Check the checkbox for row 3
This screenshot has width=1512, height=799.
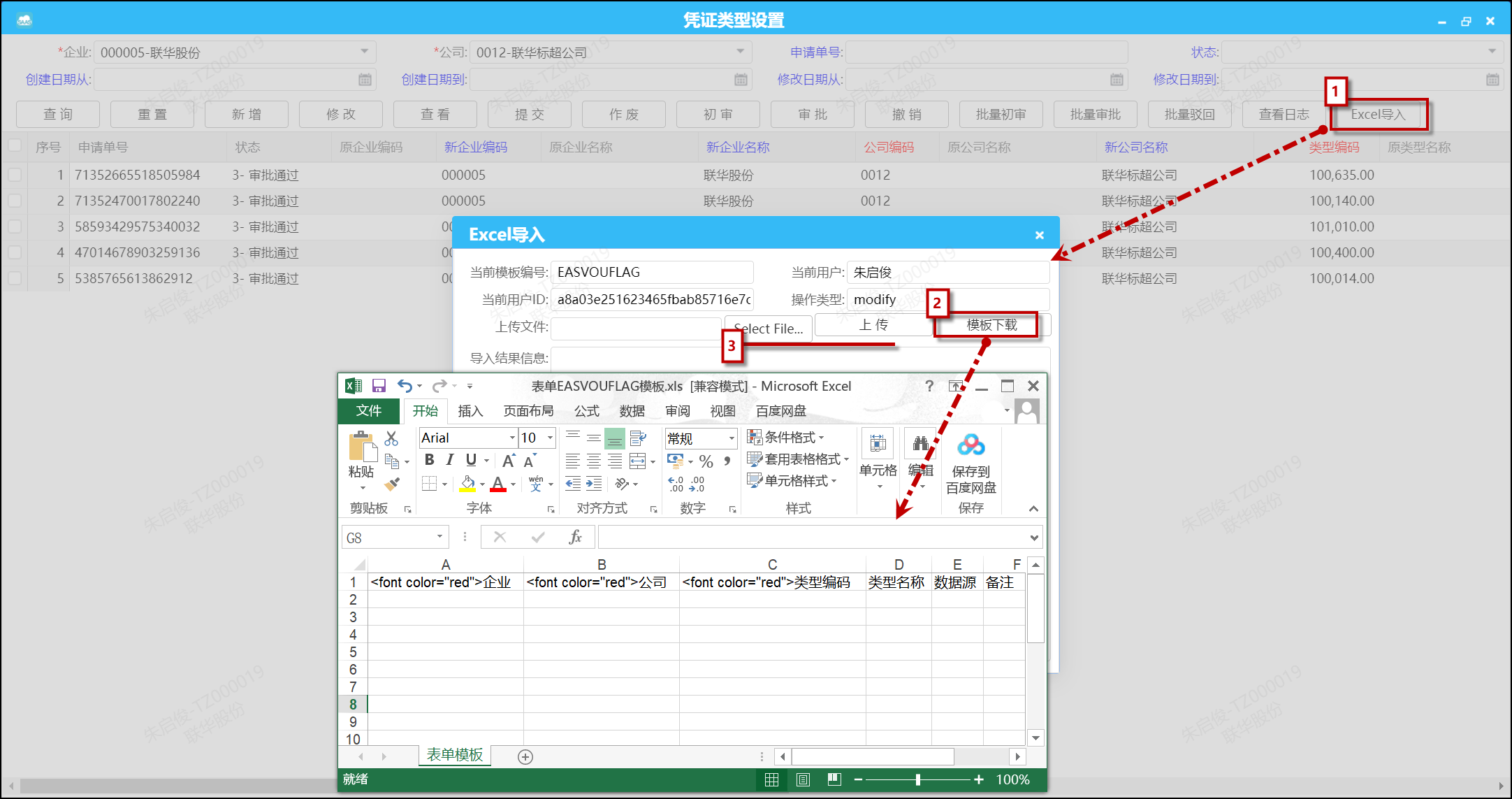(15, 226)
